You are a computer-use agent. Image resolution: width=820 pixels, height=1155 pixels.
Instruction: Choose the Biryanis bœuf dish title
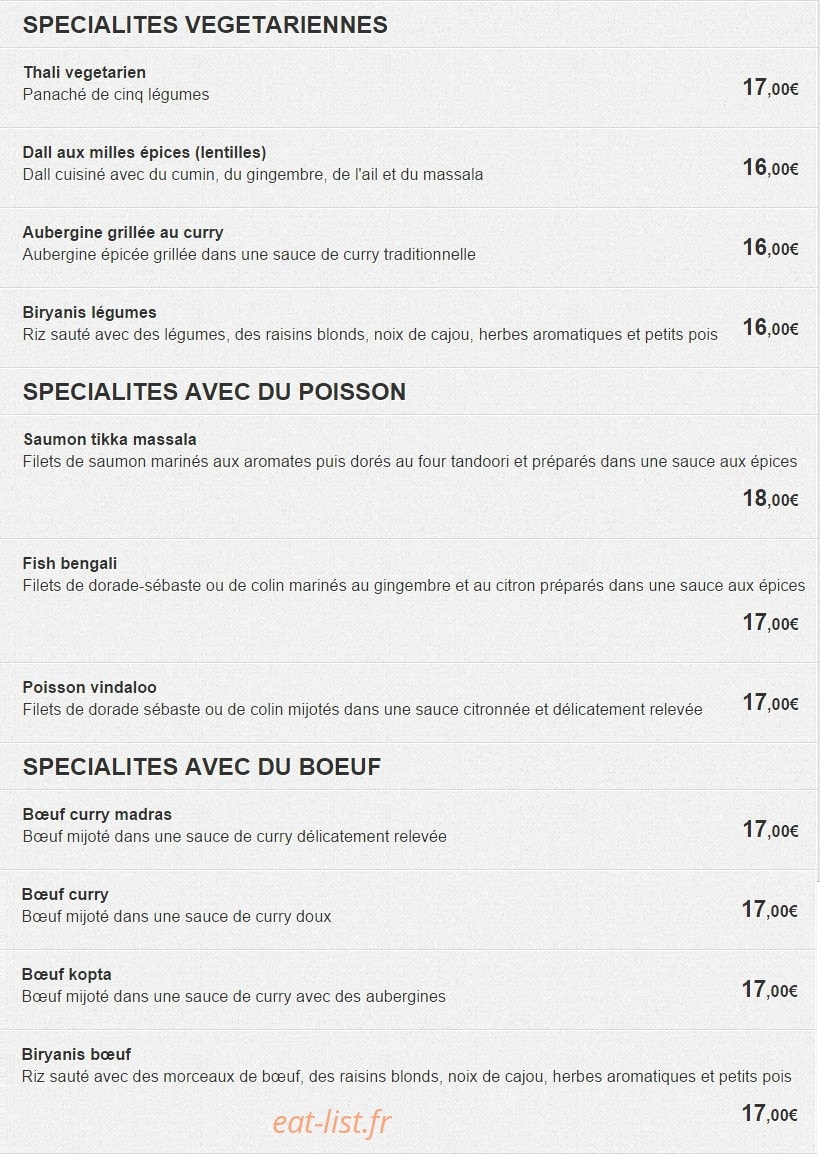tap(77, 1054)
